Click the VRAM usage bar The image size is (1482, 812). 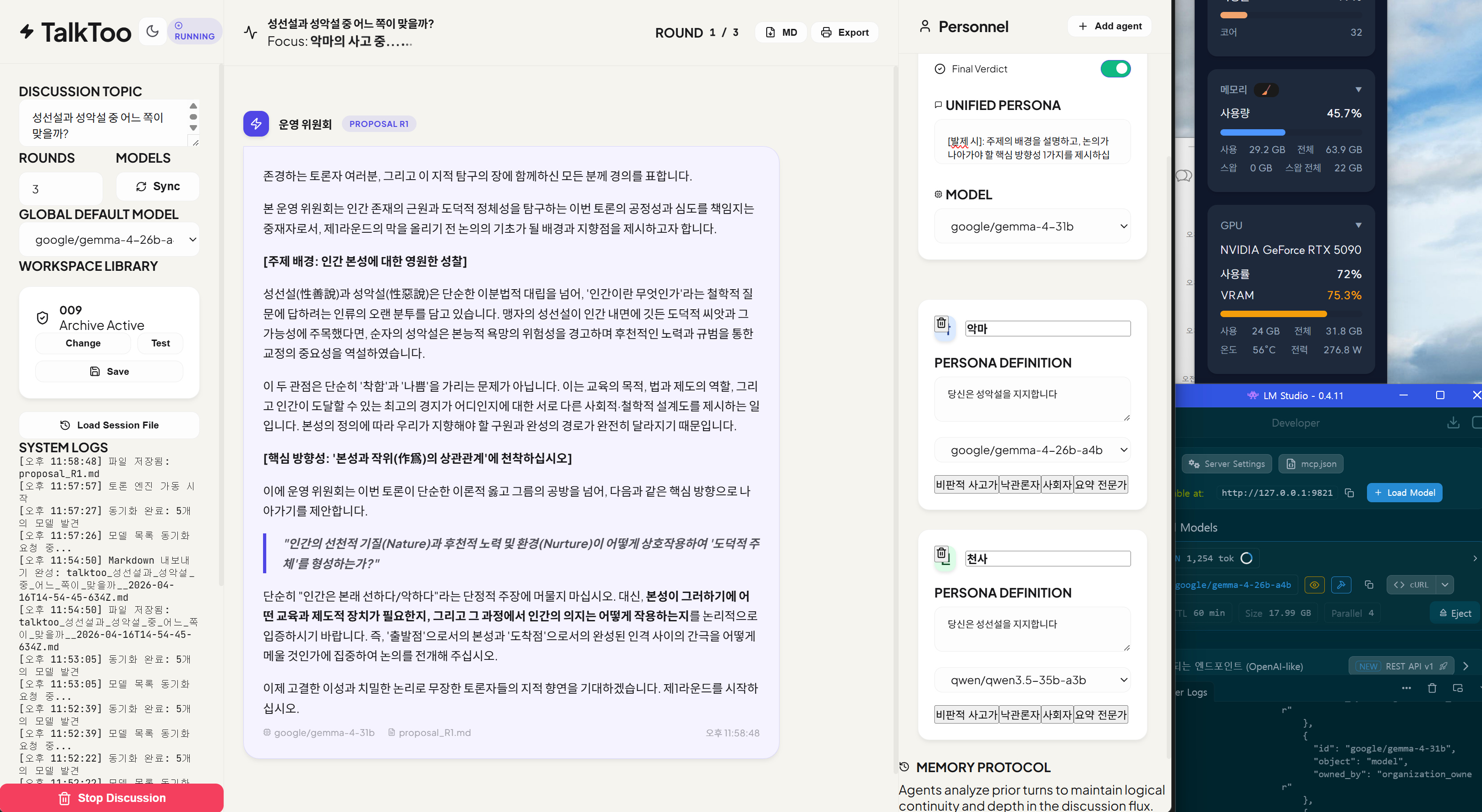point(1291,314)
